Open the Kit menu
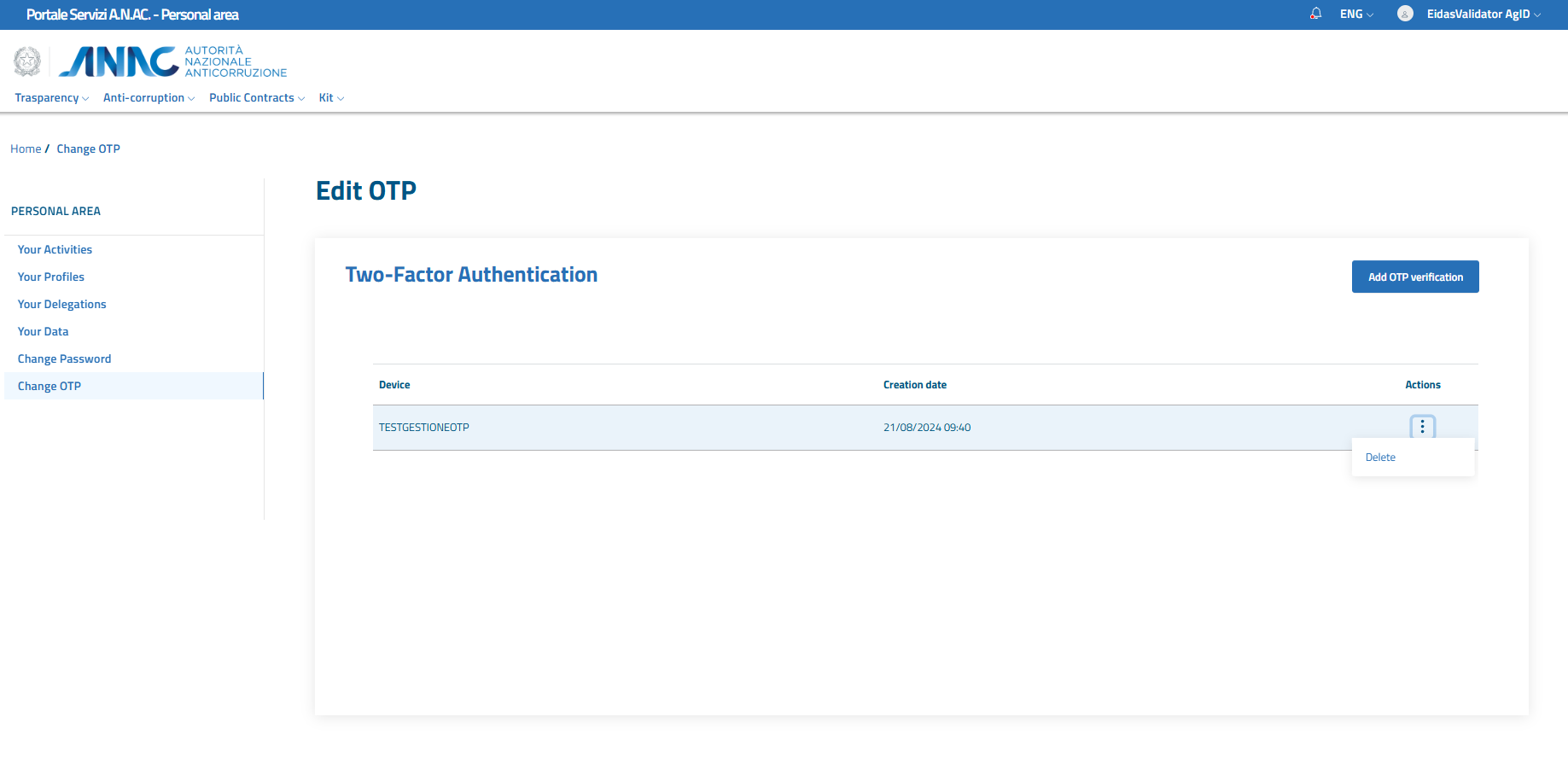The width and height of the screenshot is (1568, 781). tap(331, 98)
